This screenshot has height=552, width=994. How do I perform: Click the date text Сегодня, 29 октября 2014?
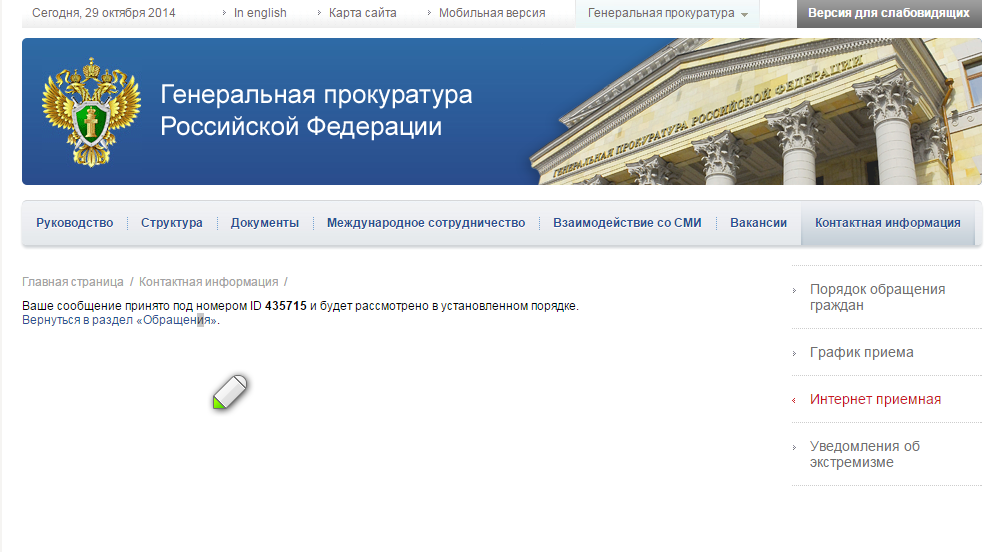pyautogui.click(x=104, y=13)
